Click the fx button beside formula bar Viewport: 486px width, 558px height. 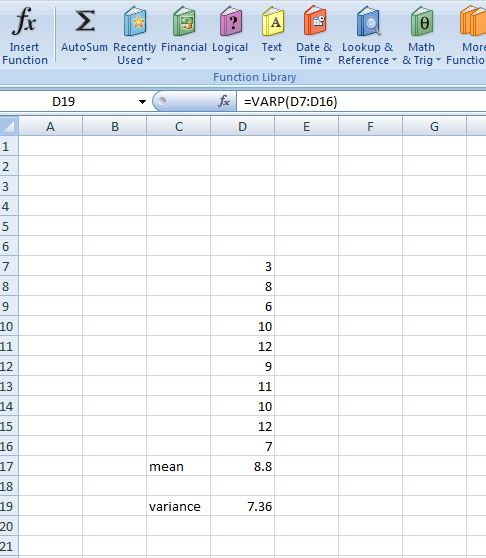point(224,101)
